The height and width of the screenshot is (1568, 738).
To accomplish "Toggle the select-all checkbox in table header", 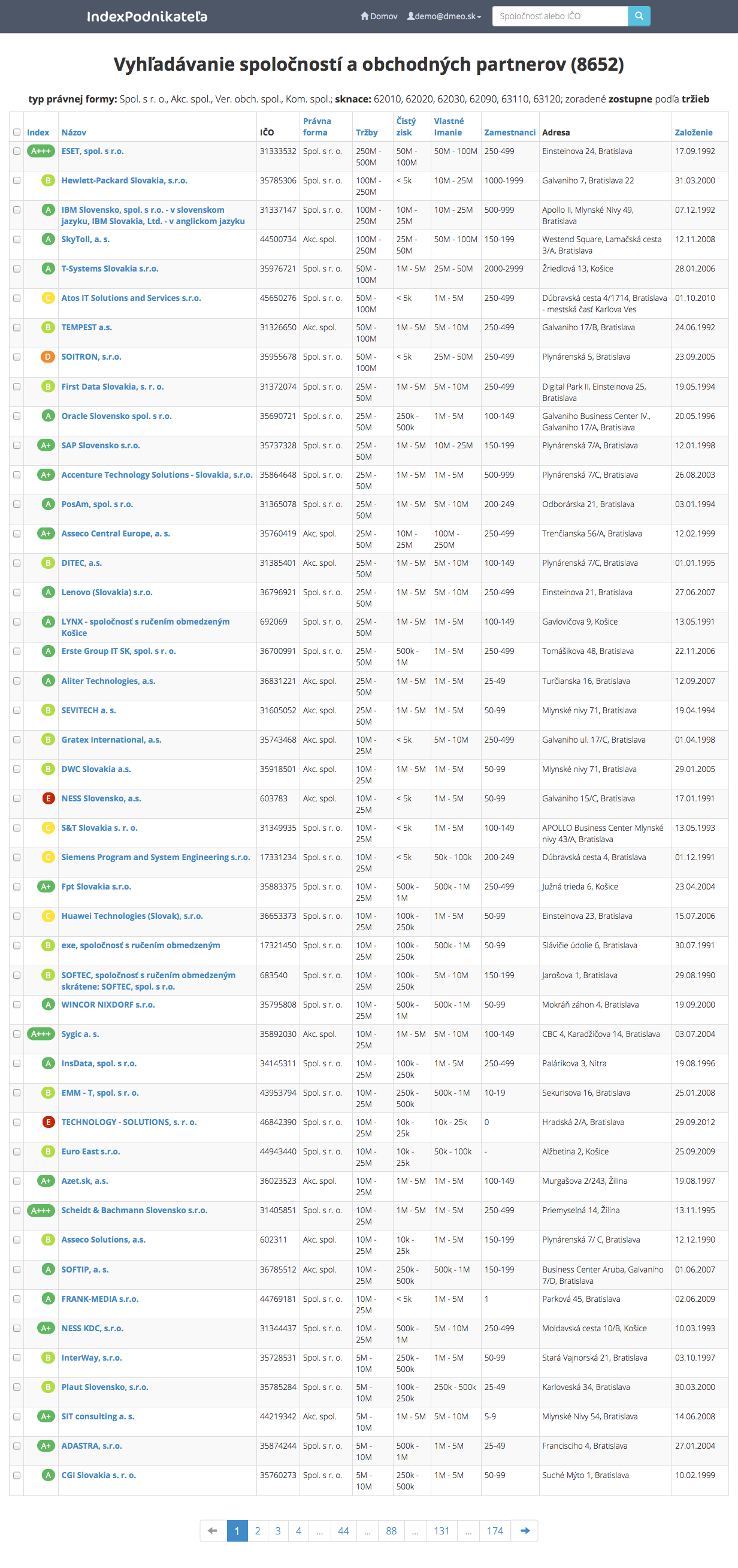I will click(16, 132).
